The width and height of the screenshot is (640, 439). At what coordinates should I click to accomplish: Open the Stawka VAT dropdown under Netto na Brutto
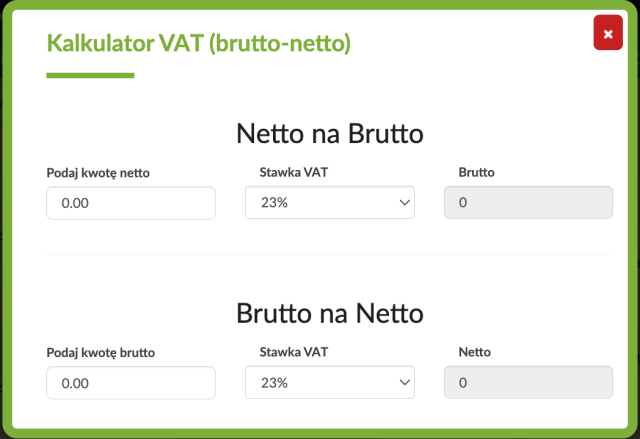coord(330,202)
